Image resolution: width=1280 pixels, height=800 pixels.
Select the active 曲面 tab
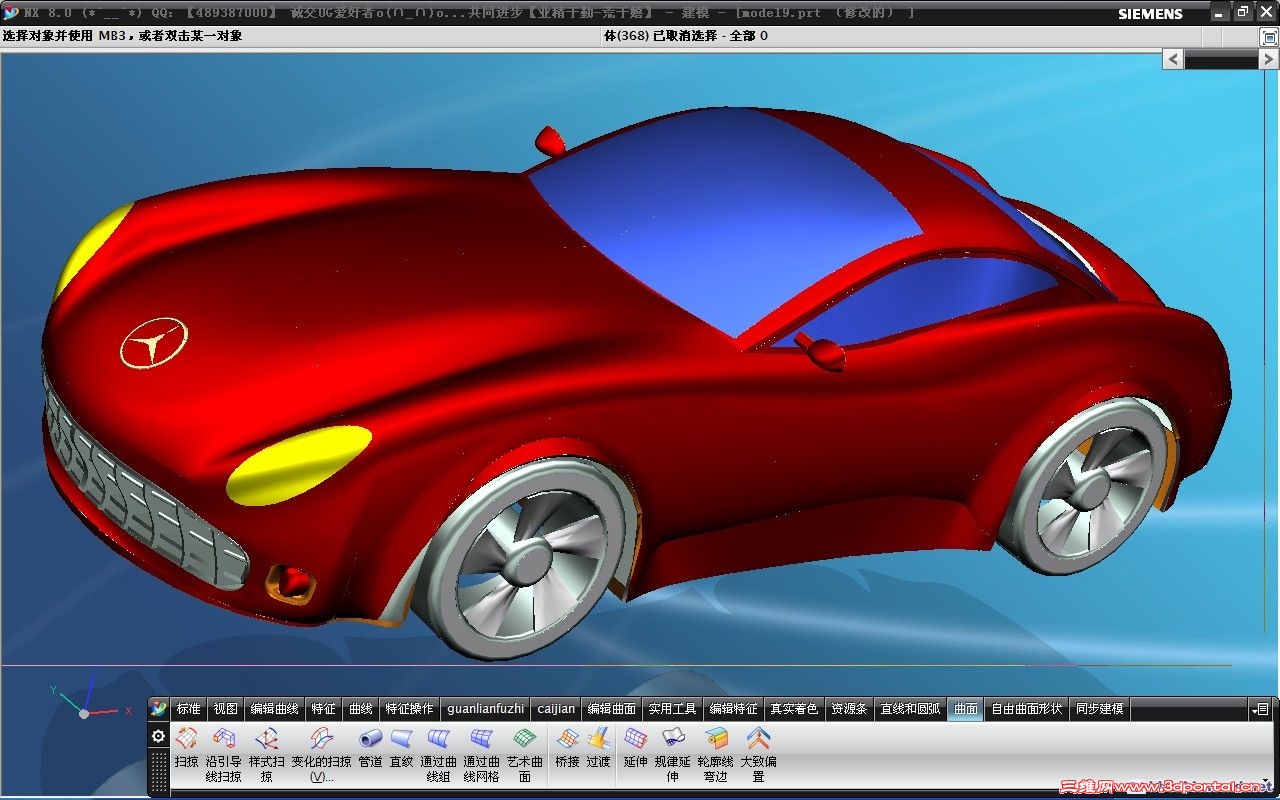click(966, 709)
